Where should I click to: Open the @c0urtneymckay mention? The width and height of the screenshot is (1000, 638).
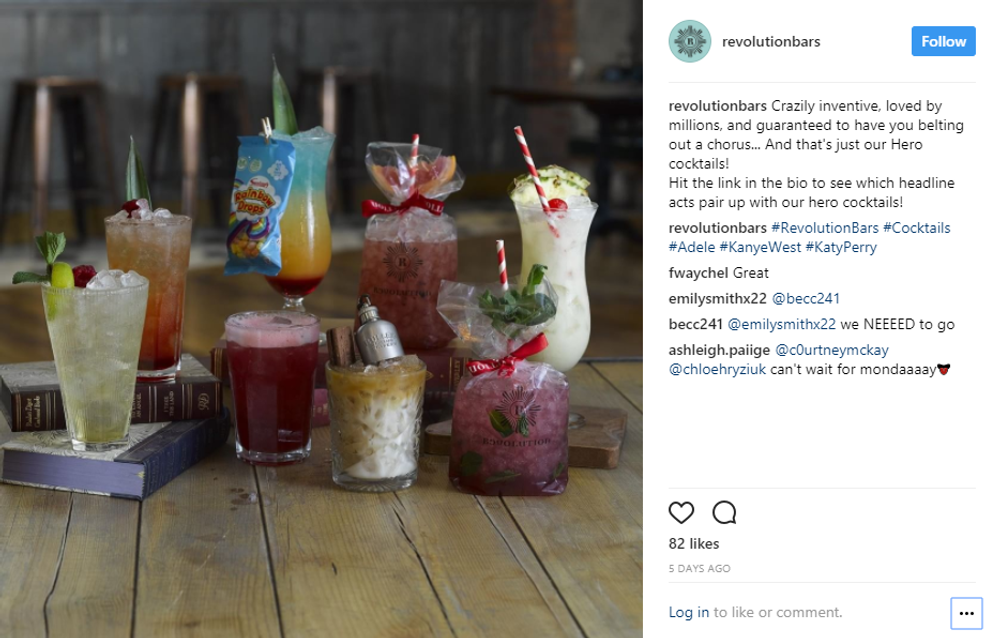pyautogui.click(x=832, y=350)
